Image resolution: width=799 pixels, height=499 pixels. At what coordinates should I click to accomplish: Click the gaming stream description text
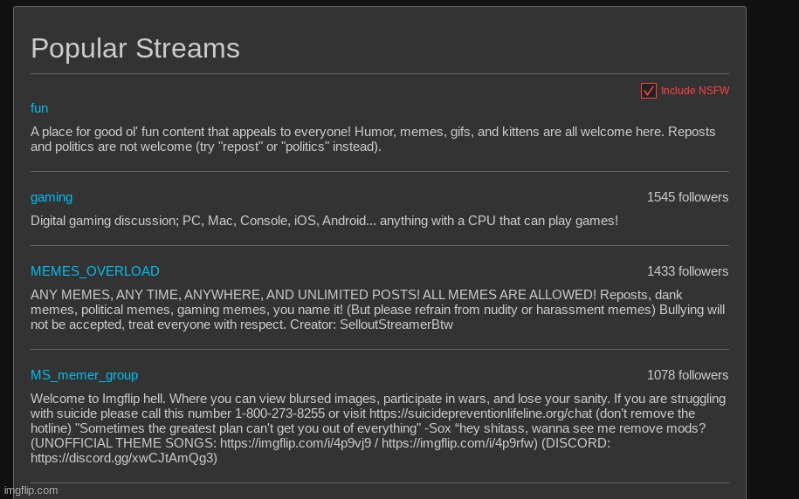[324, 220]
